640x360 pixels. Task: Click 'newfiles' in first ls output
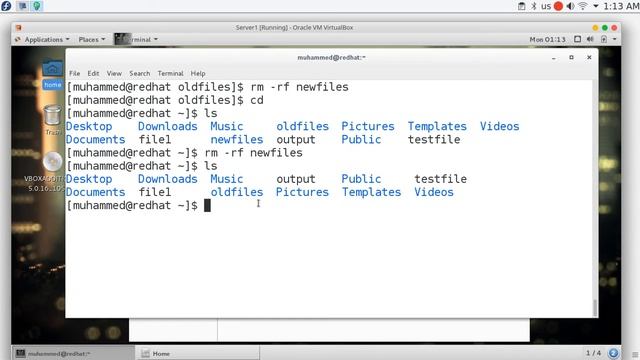[x=237, y=140]
